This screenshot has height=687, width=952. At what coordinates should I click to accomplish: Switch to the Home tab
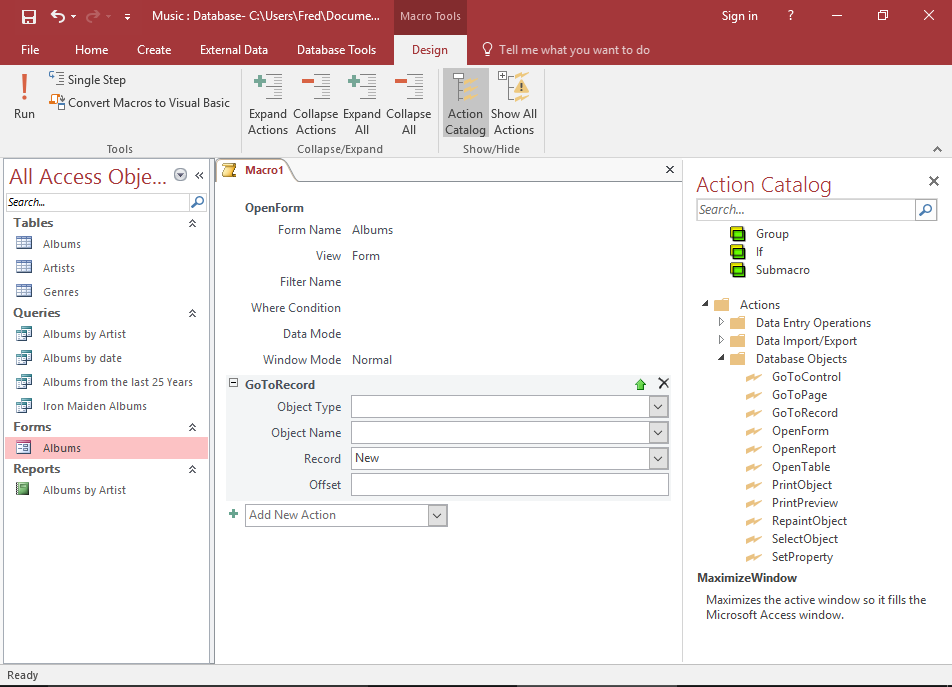(x=92, y=50)
